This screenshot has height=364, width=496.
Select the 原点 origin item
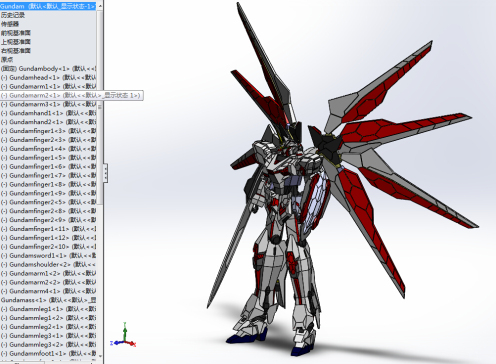[7, 59]
